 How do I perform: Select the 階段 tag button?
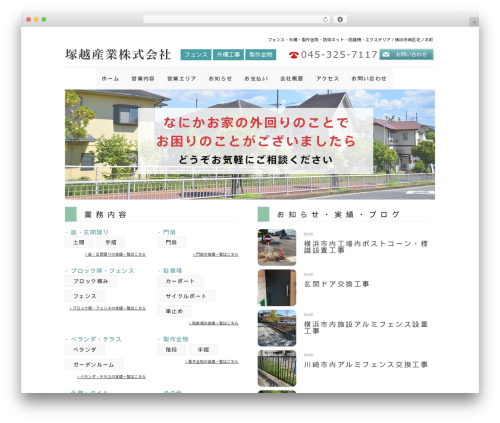click(x=171, y=350)
